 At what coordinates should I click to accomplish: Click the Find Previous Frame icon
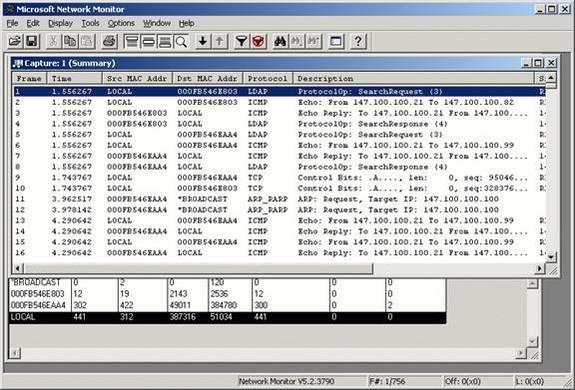pos(314,41)
